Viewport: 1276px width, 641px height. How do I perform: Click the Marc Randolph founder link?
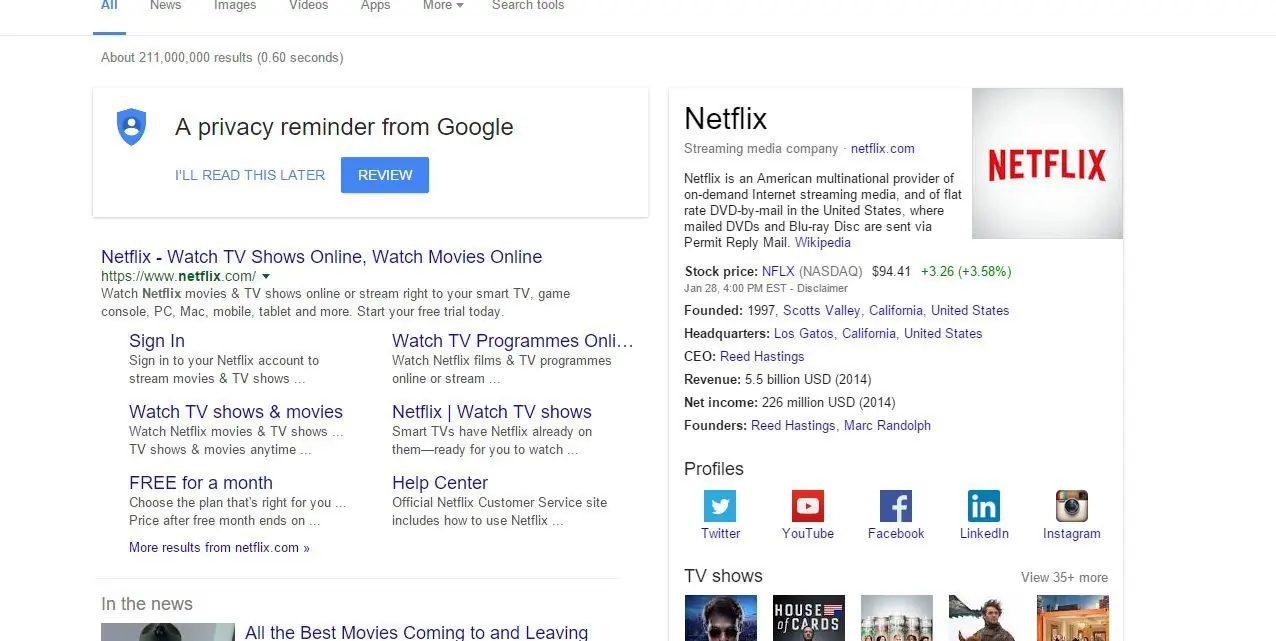tap(887, 426)
